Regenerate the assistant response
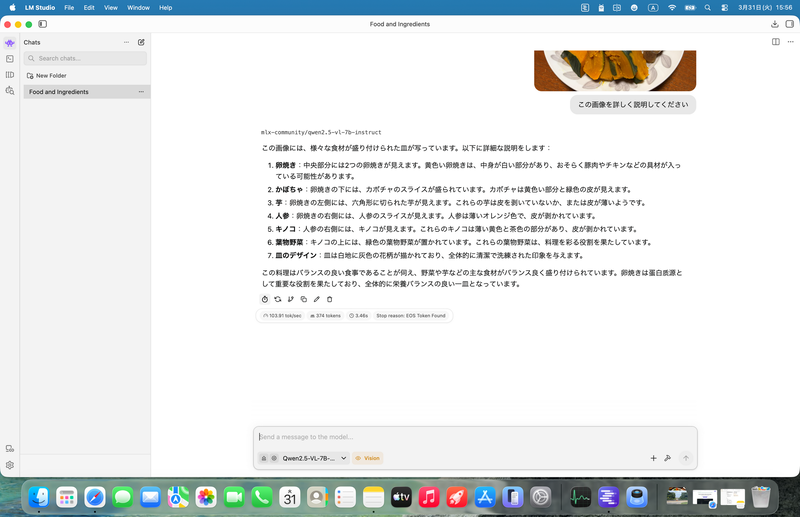Screen dimensions: 800x517 click(x=278, y=299)
